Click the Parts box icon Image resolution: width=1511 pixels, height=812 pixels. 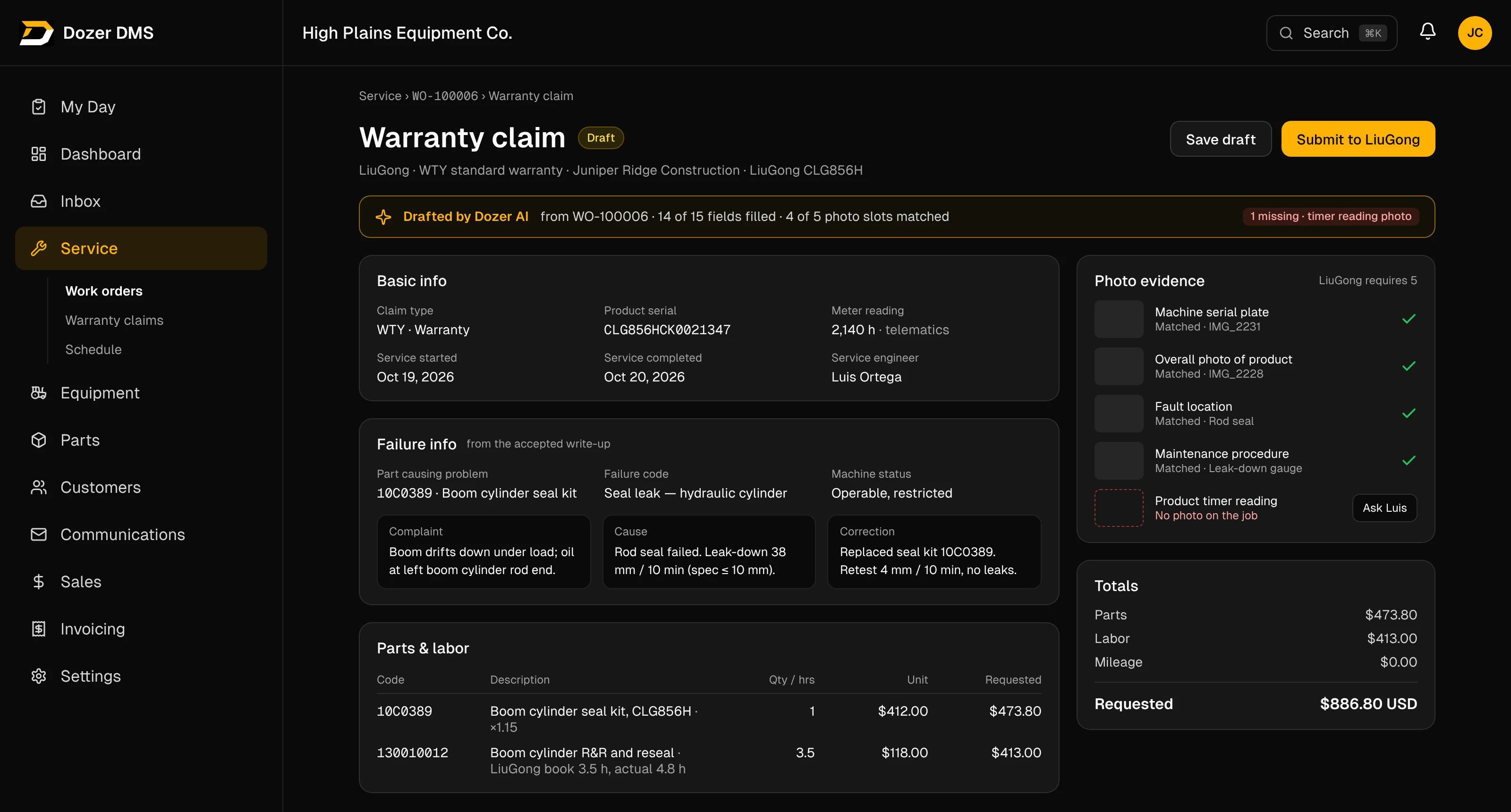pos(39,440)
